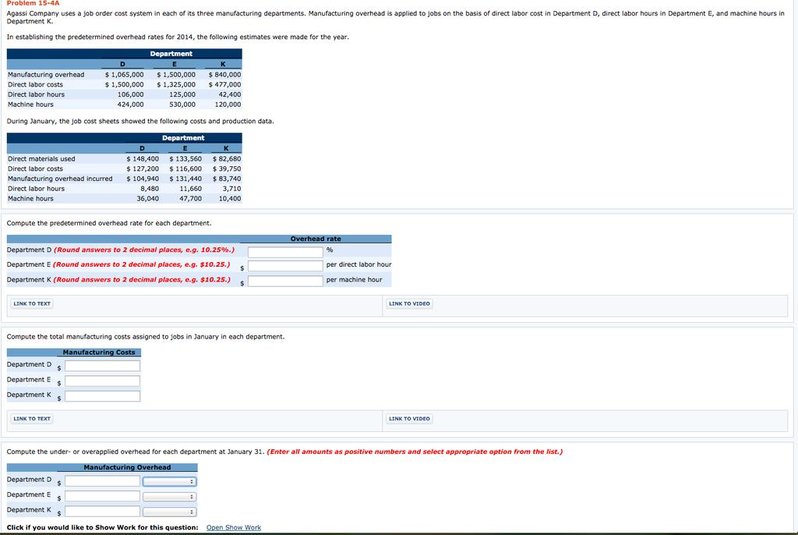The height and width of the screenshot is (535, 798).
Task: Select the 8,480 direct labor hours value
Action: click(150, 188)
